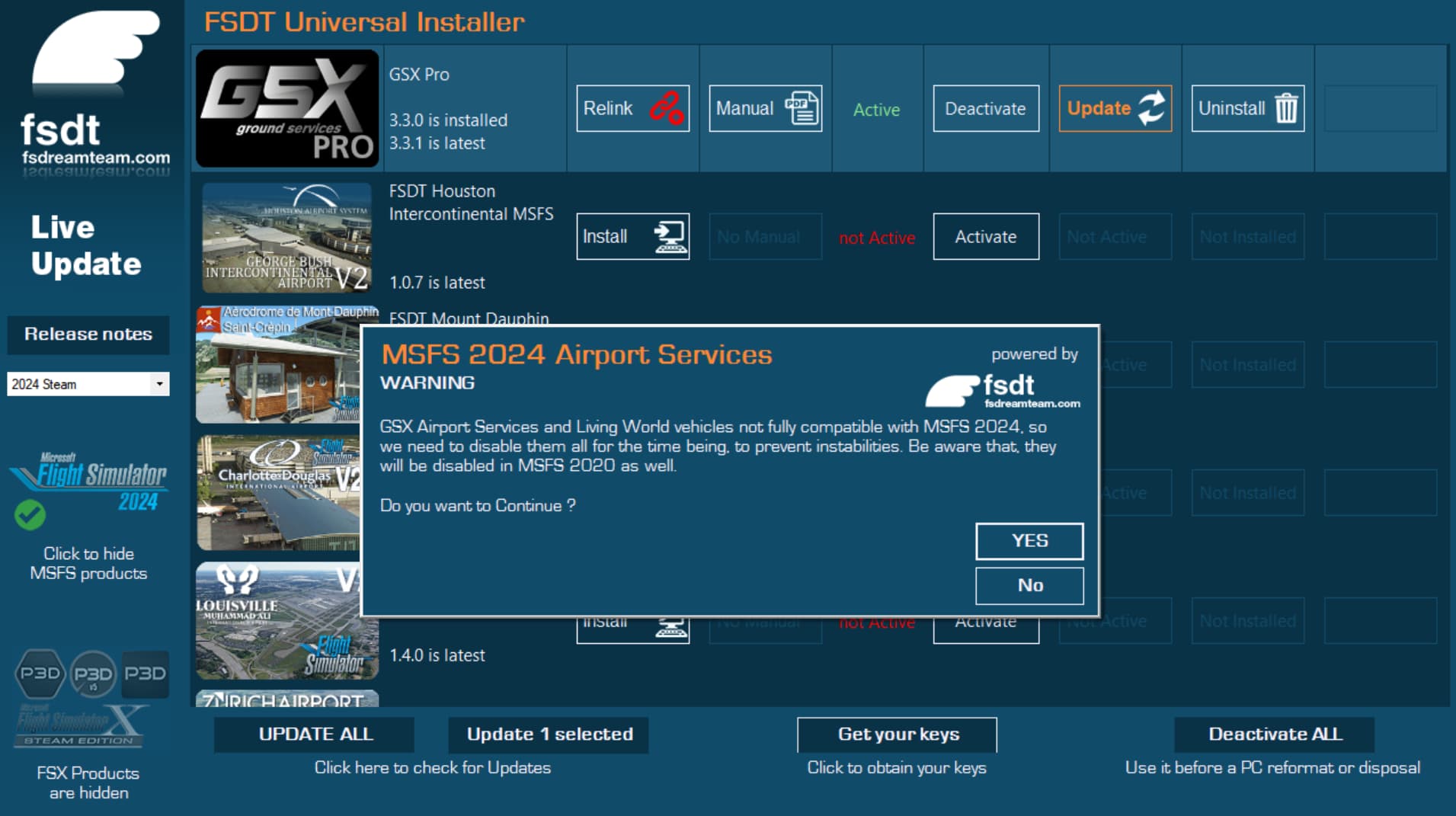Viewport: 1456px width, 816px height.
Task: Click 'FSX Products are hidden' text
Action: tap(88, 782)
